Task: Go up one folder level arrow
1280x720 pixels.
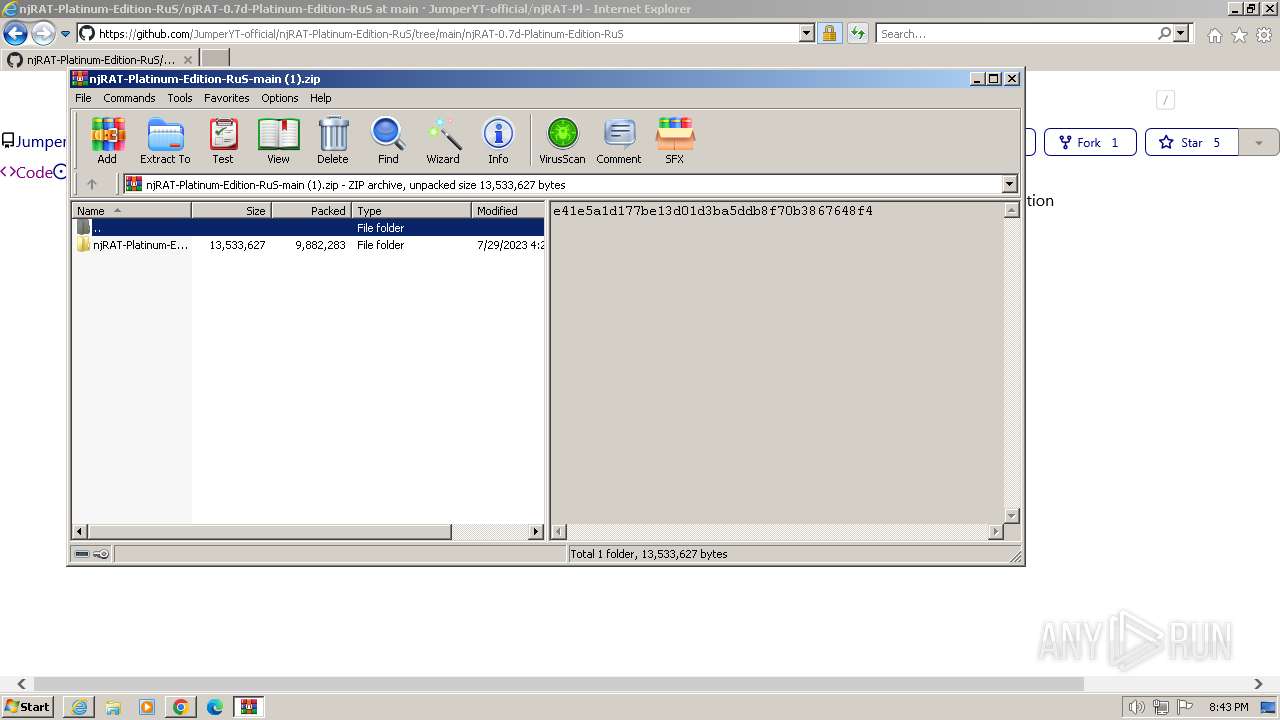Action: (x=92, y=184)
